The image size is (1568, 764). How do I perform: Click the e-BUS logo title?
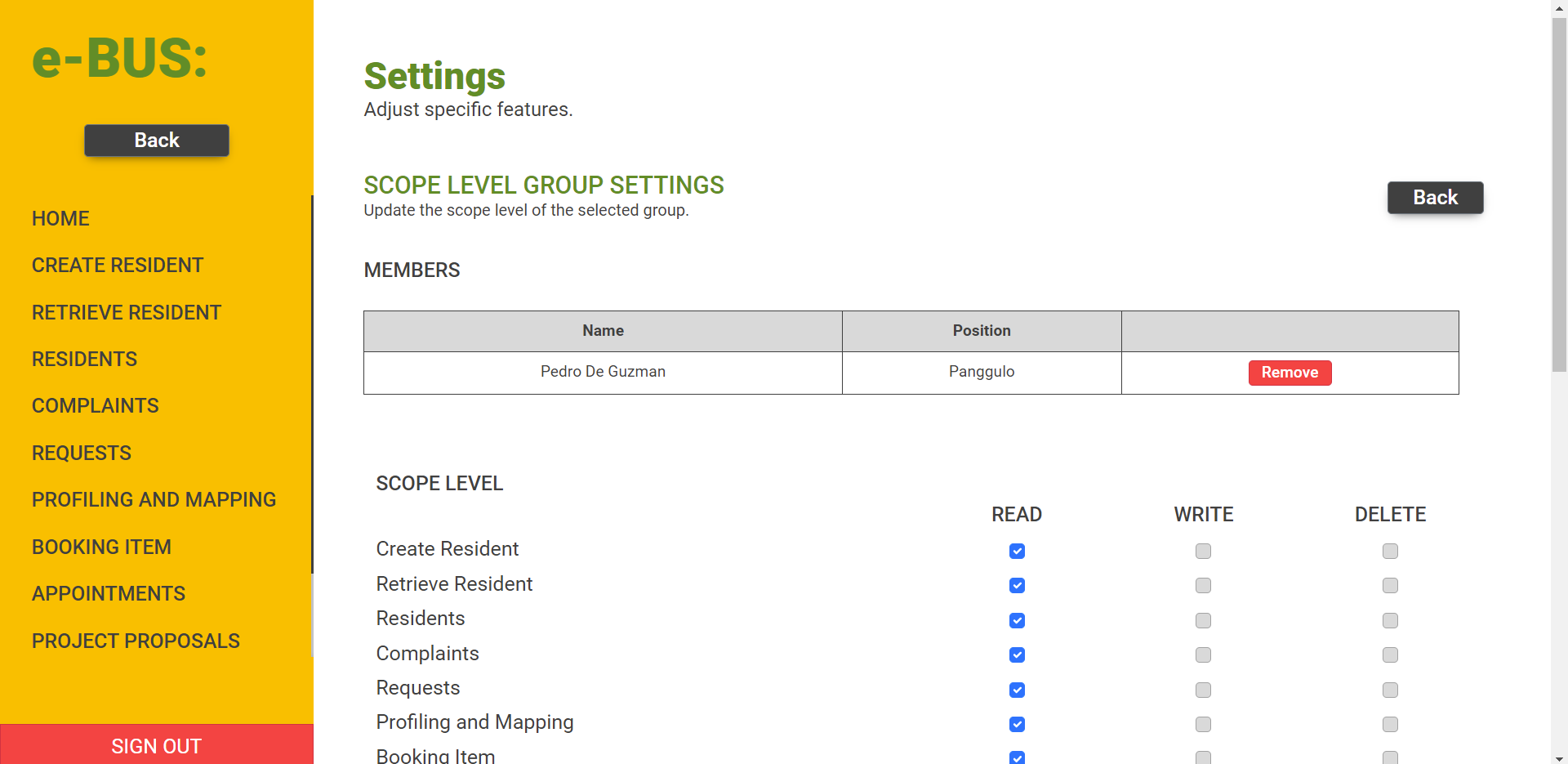point(120,58)
